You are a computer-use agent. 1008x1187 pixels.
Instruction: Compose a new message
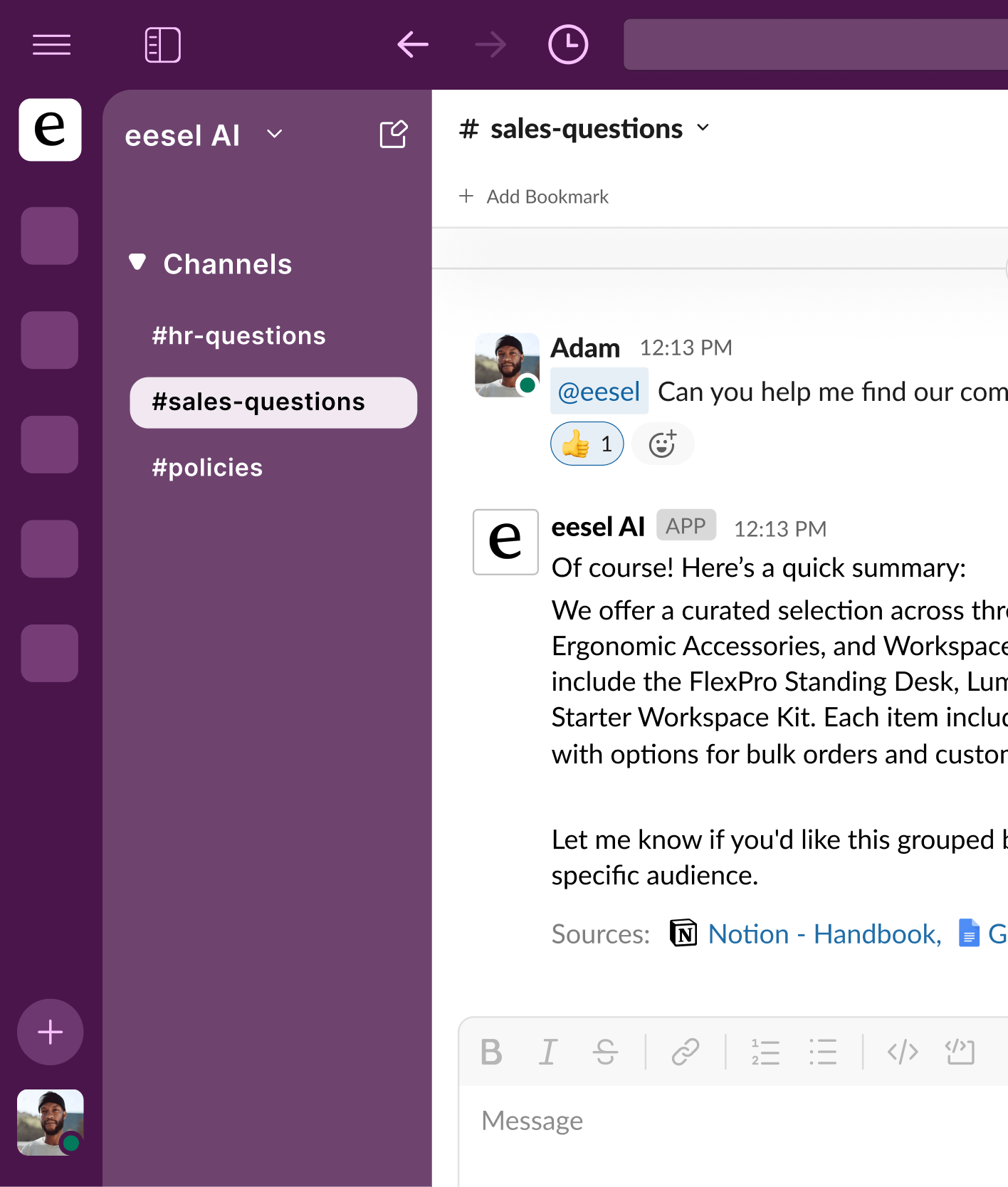(x=394, y=134)
